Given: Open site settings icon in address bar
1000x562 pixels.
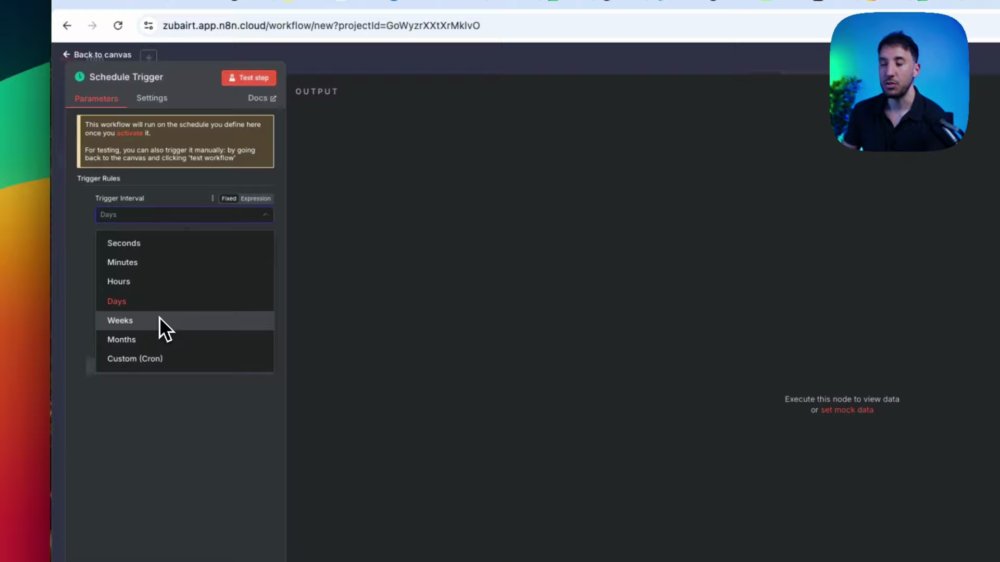Looking at the screenshot, I should [149, 26].
